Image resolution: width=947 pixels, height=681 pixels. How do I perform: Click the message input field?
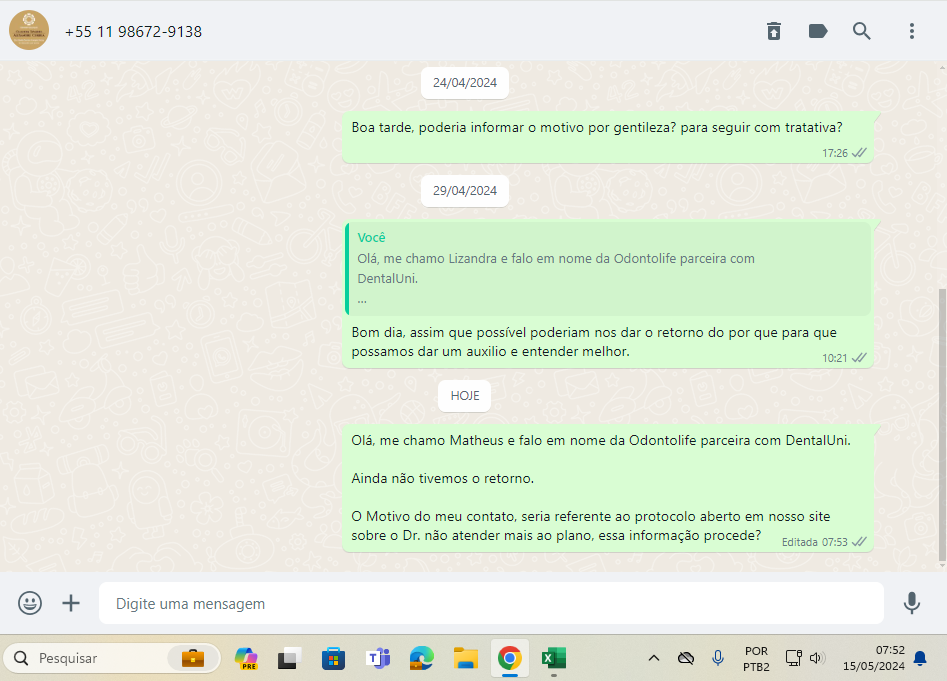490,604
